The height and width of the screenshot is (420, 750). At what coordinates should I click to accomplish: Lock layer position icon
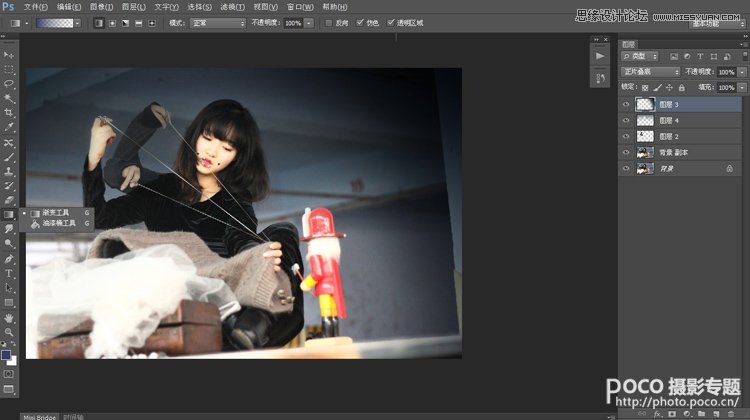click(x=669, y=88)
